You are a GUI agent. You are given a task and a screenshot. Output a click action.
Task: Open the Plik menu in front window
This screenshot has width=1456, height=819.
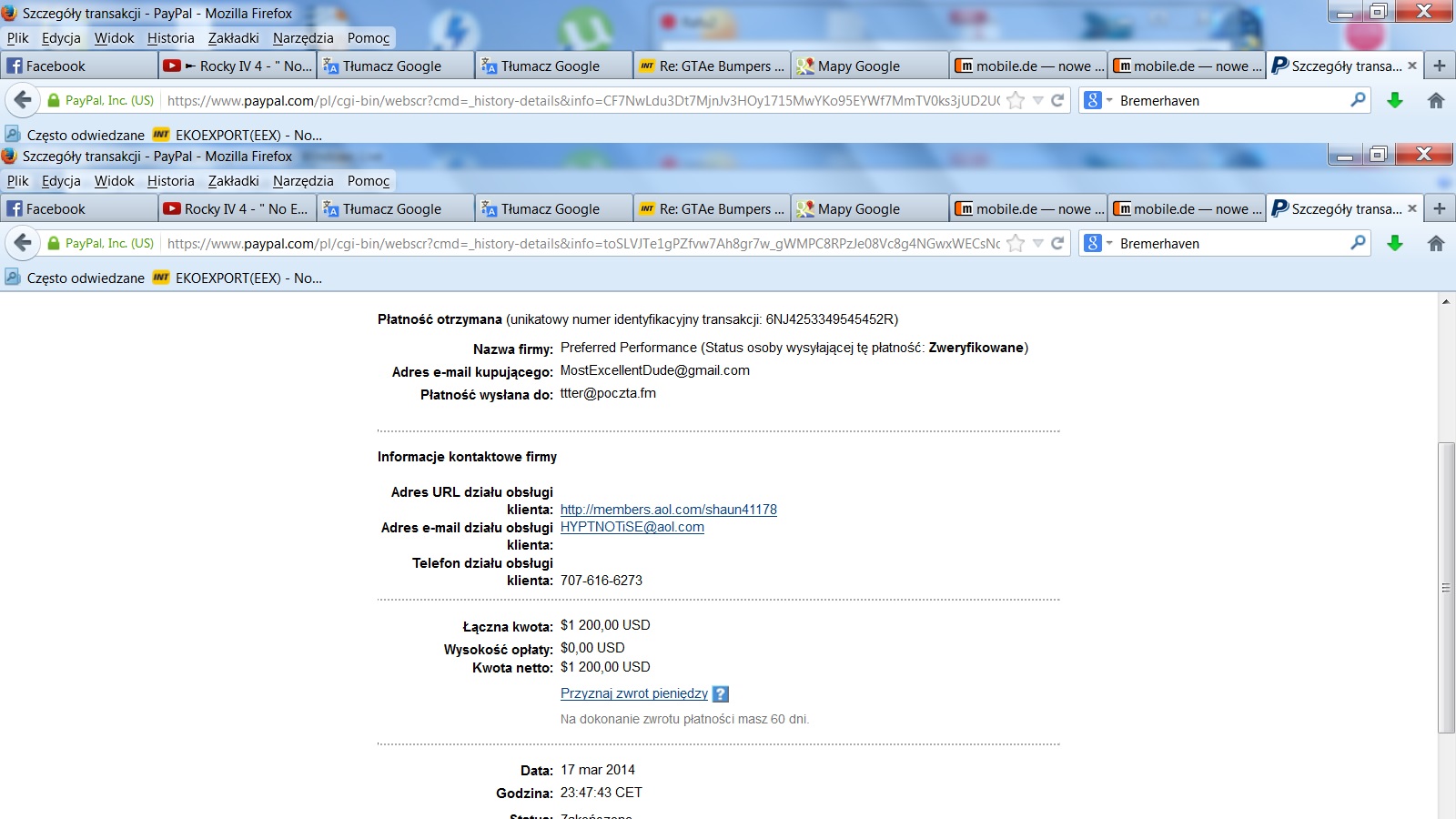[18, 180]
